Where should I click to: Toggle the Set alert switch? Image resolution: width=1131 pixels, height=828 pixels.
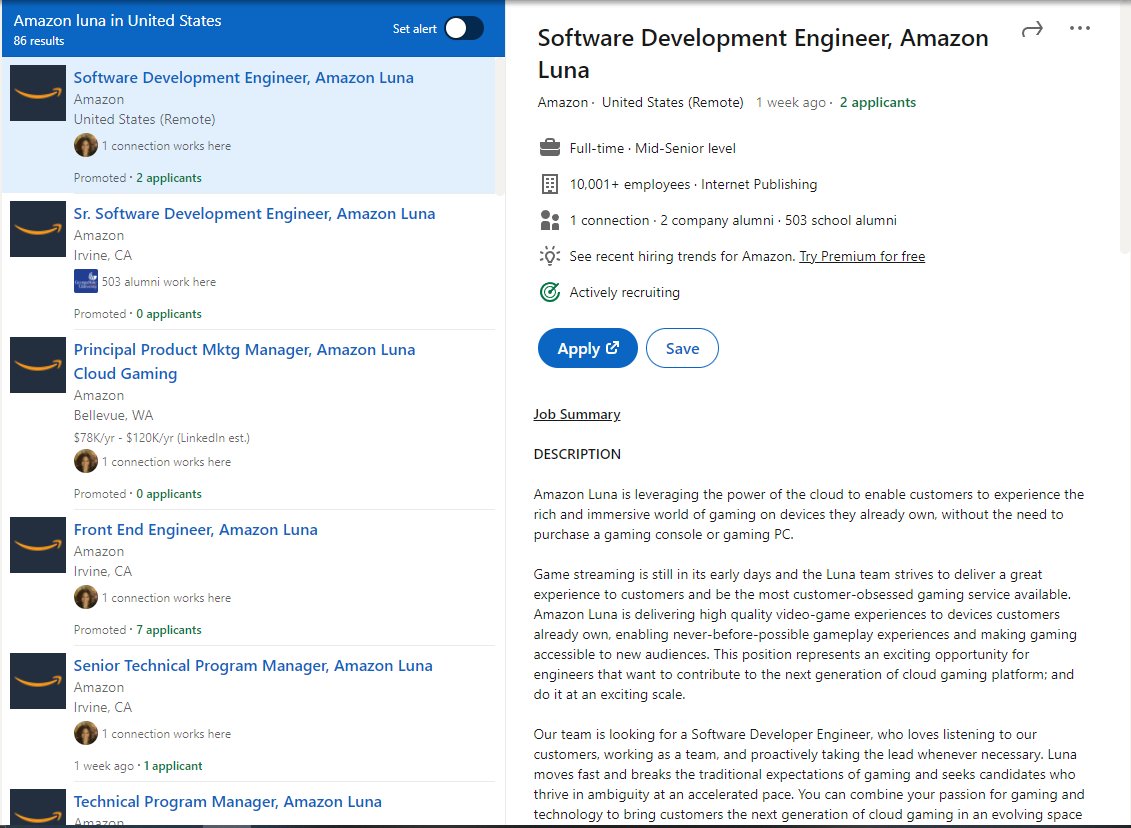pyautogui.click(x=464, y=29)
